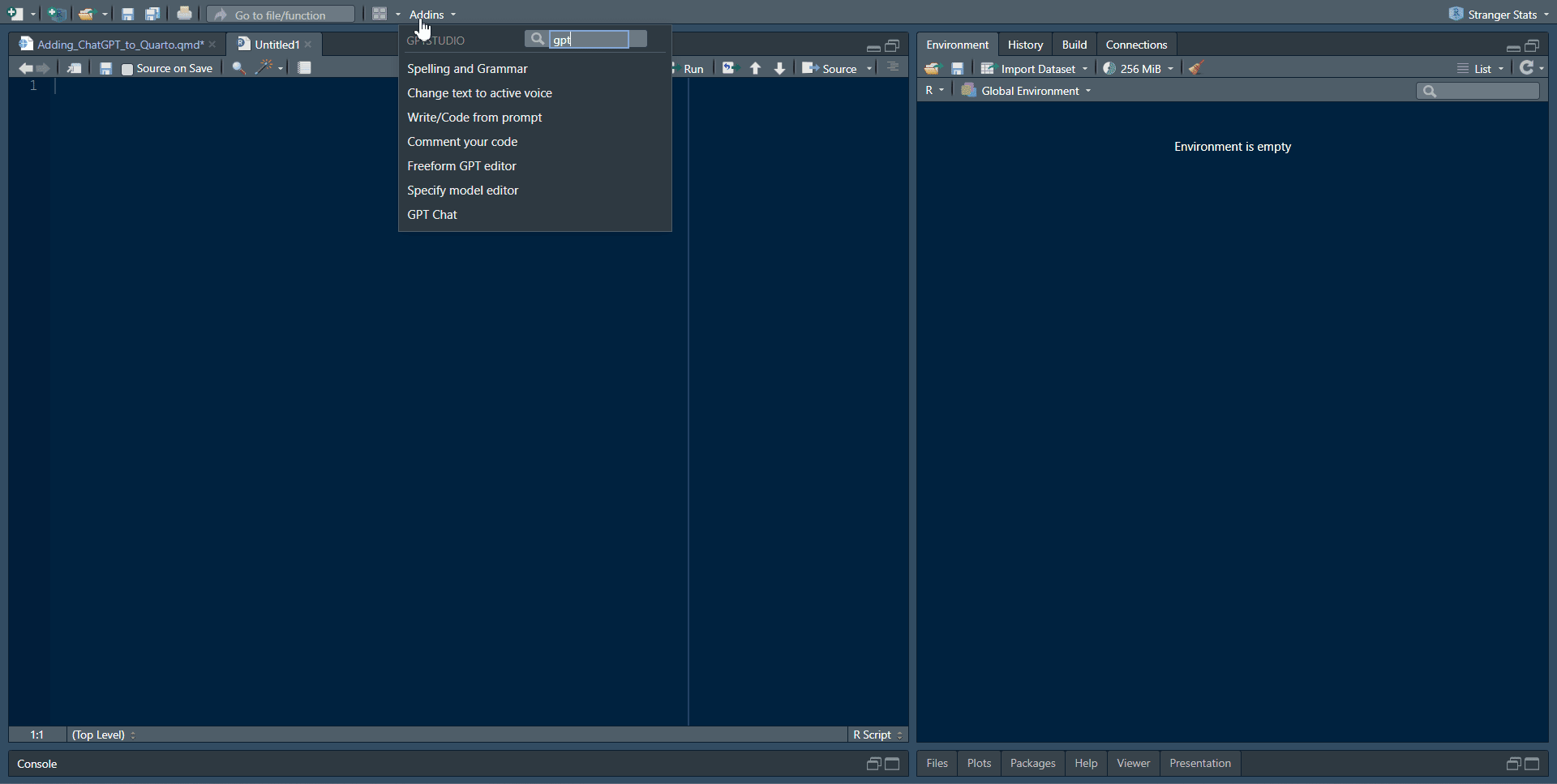The width and height of the screenshot is (1557, 784).
Task: Open the R language selector
Action: point(934,91)
